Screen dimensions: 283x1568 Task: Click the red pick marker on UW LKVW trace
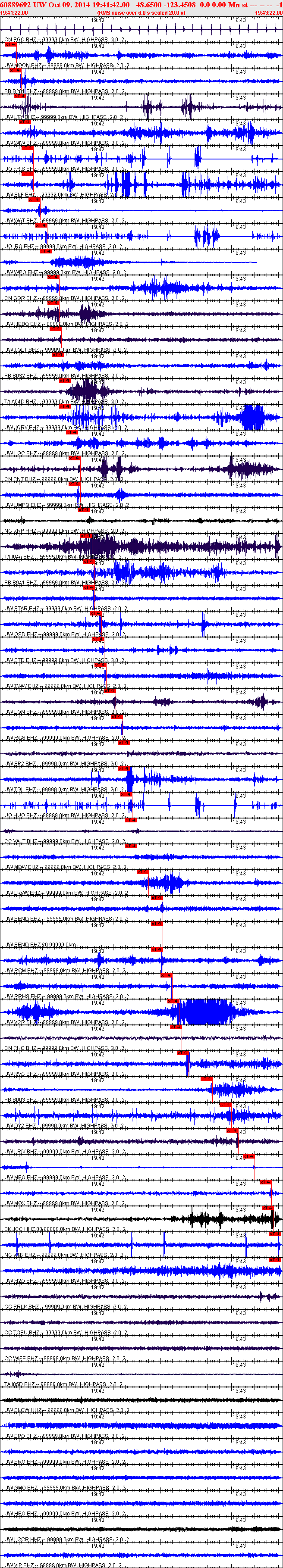(157, 898)
